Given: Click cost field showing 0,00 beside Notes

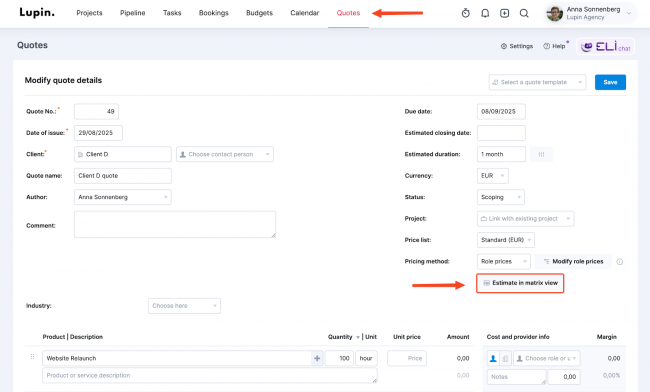Looking at the screenshot, I should tap(564, 377).
